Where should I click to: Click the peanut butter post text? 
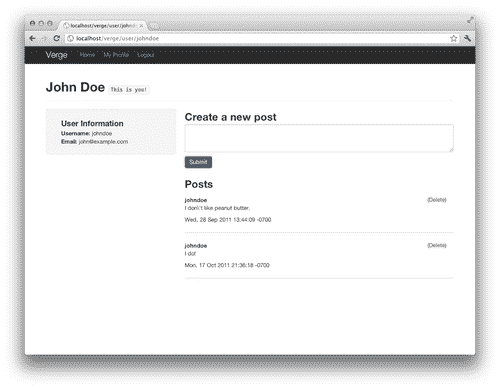217,208
